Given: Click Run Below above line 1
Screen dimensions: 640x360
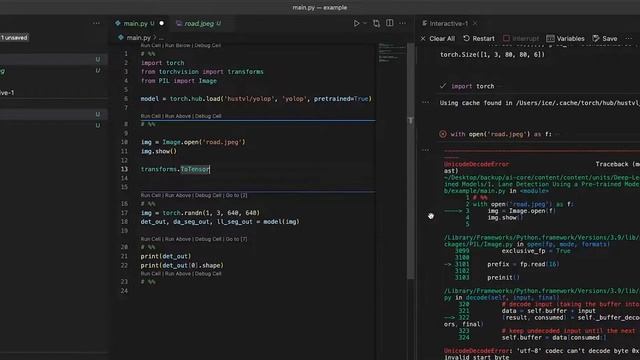Looking at the screenshot, I should tap(178, 46).
